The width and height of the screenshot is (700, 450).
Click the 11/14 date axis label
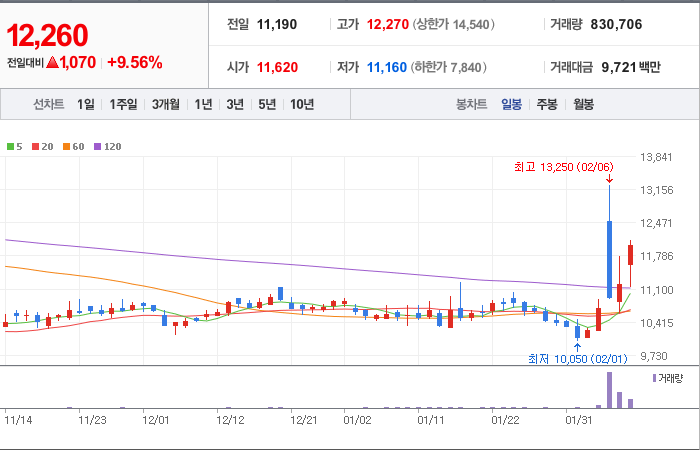(18, 421)
